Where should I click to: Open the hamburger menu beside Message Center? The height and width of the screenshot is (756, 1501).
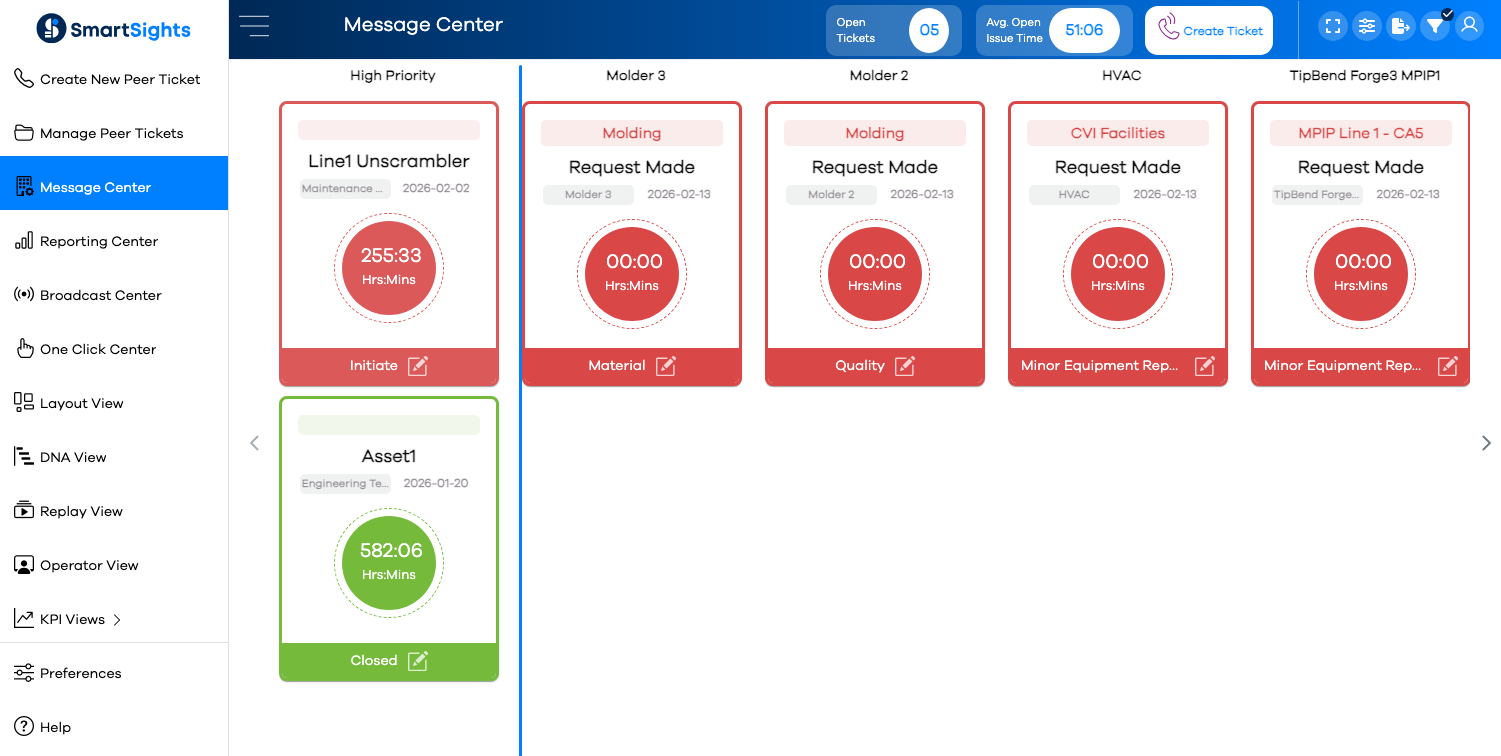(254, 26)
